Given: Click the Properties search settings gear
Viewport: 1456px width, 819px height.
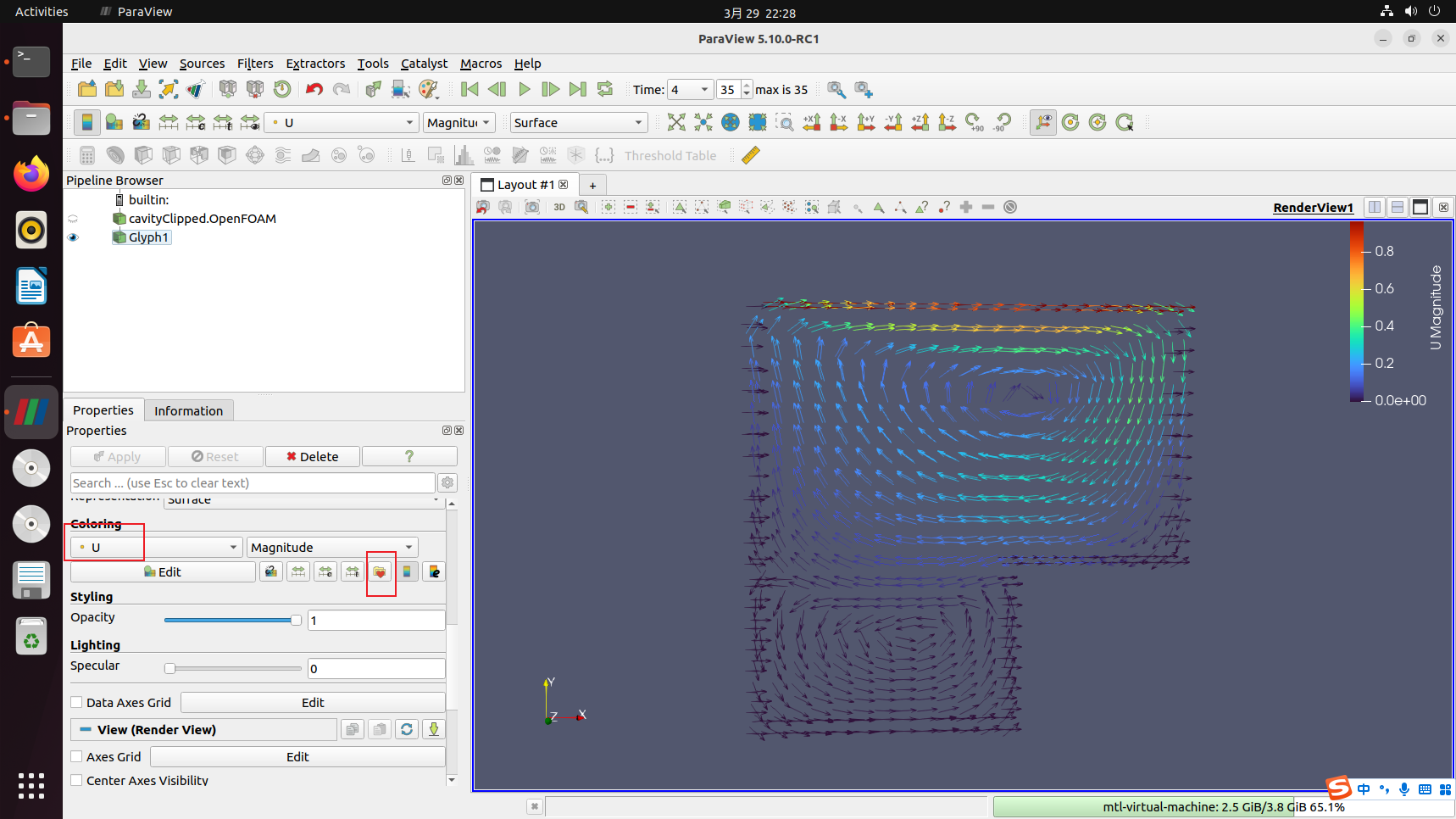Looking at the screenshot, I should tap(447, 482).
